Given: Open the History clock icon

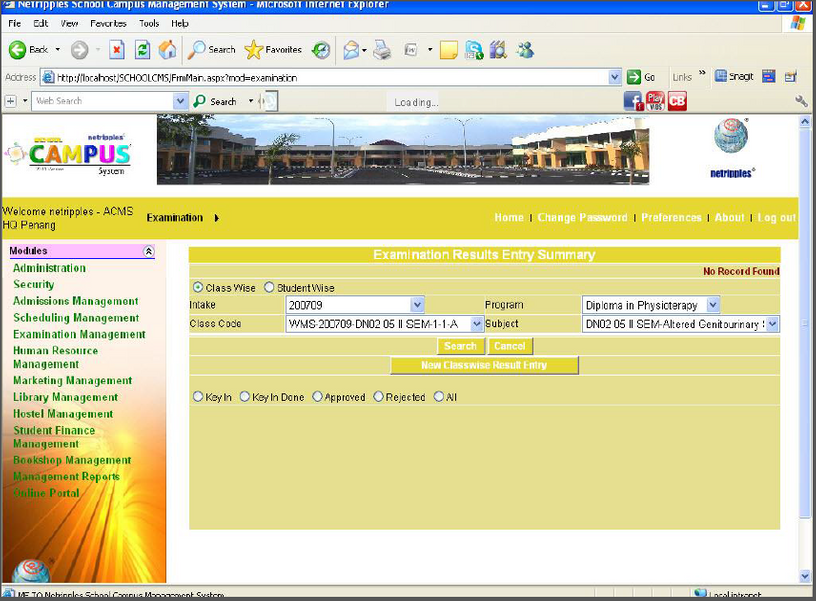Looking at the screenshot, I should (321, 50).
